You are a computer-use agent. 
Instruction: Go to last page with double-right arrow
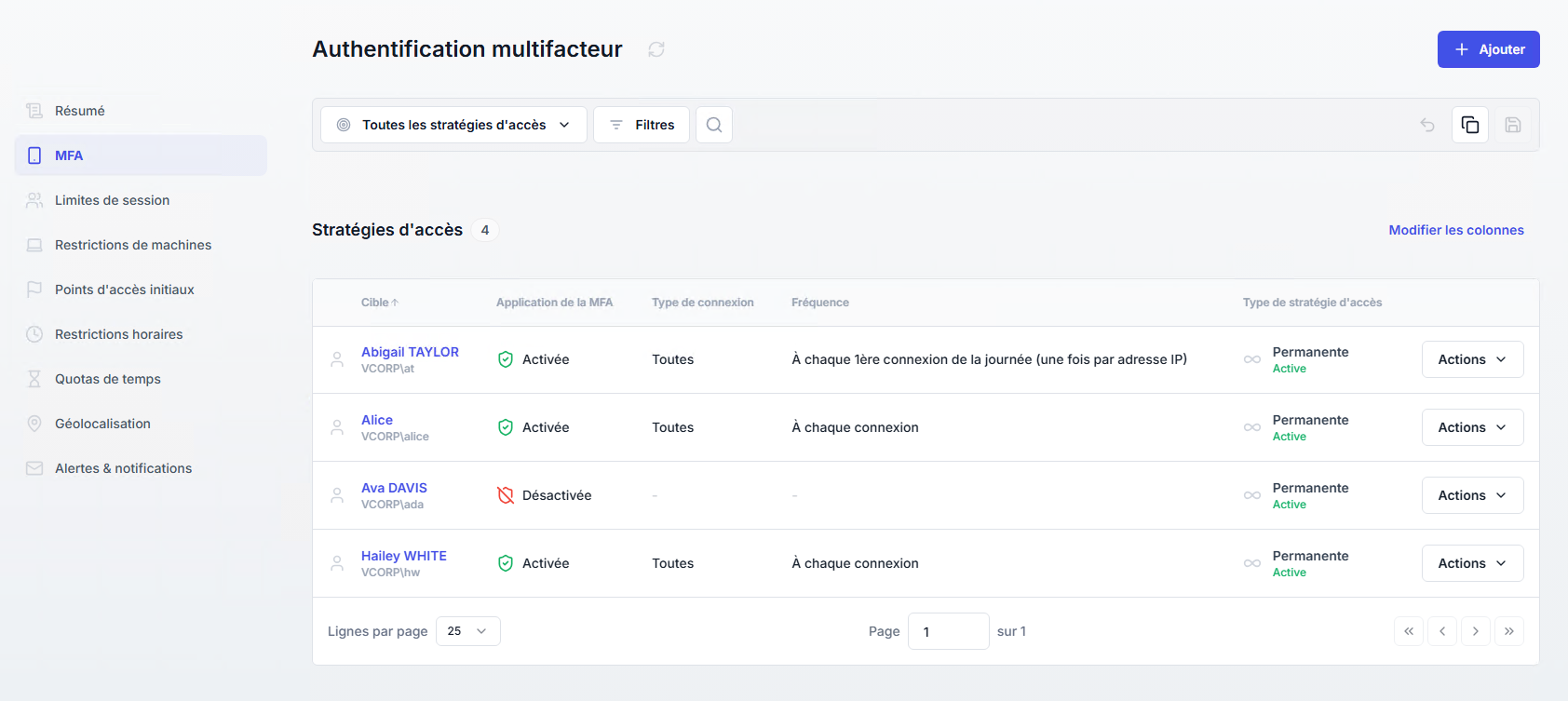(x=1509, y=631)
